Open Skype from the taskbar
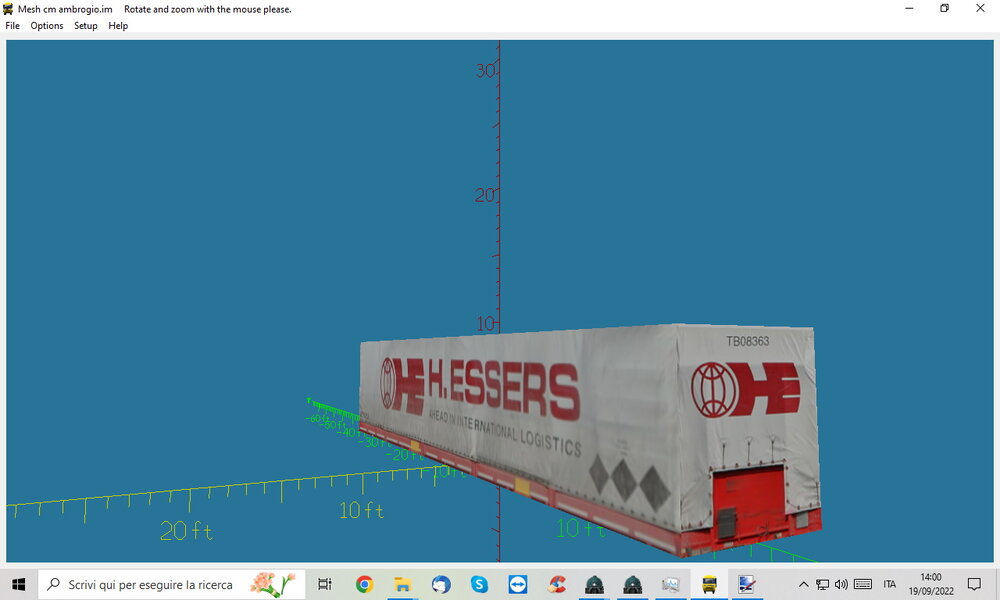1000x600 pixels. [479, 584]
